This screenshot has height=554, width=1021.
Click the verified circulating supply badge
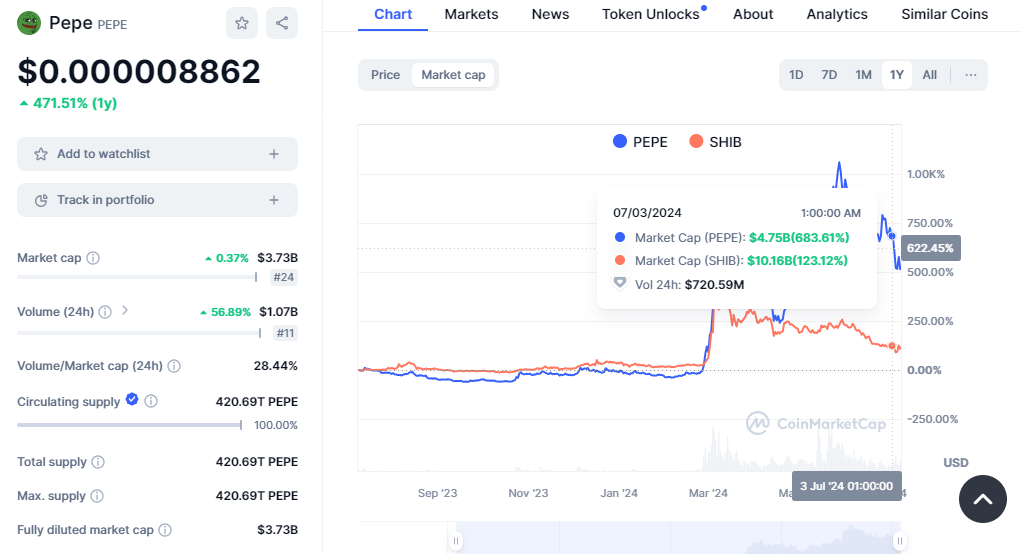coord(132,399)
